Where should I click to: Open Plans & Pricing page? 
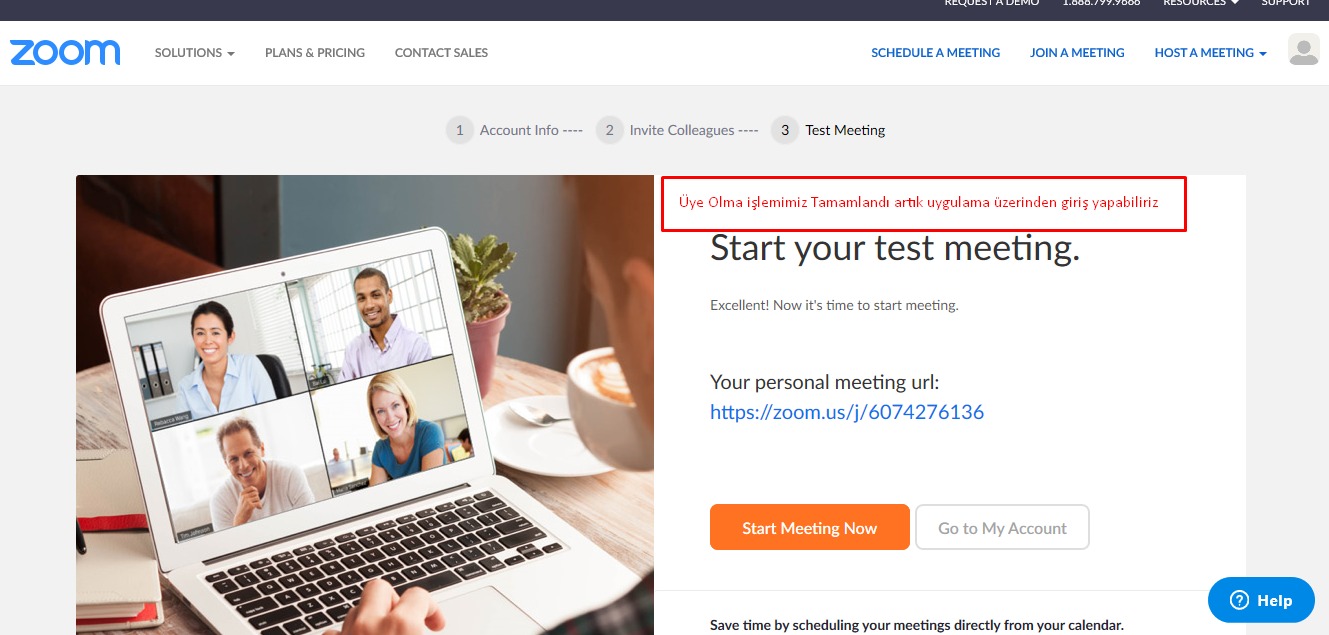point(315,53)
